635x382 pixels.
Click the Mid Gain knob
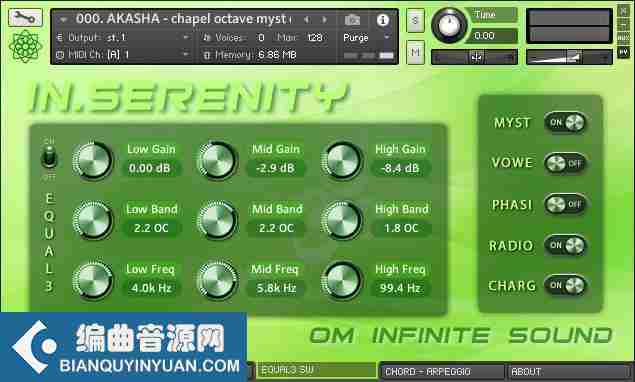(217, 160)
